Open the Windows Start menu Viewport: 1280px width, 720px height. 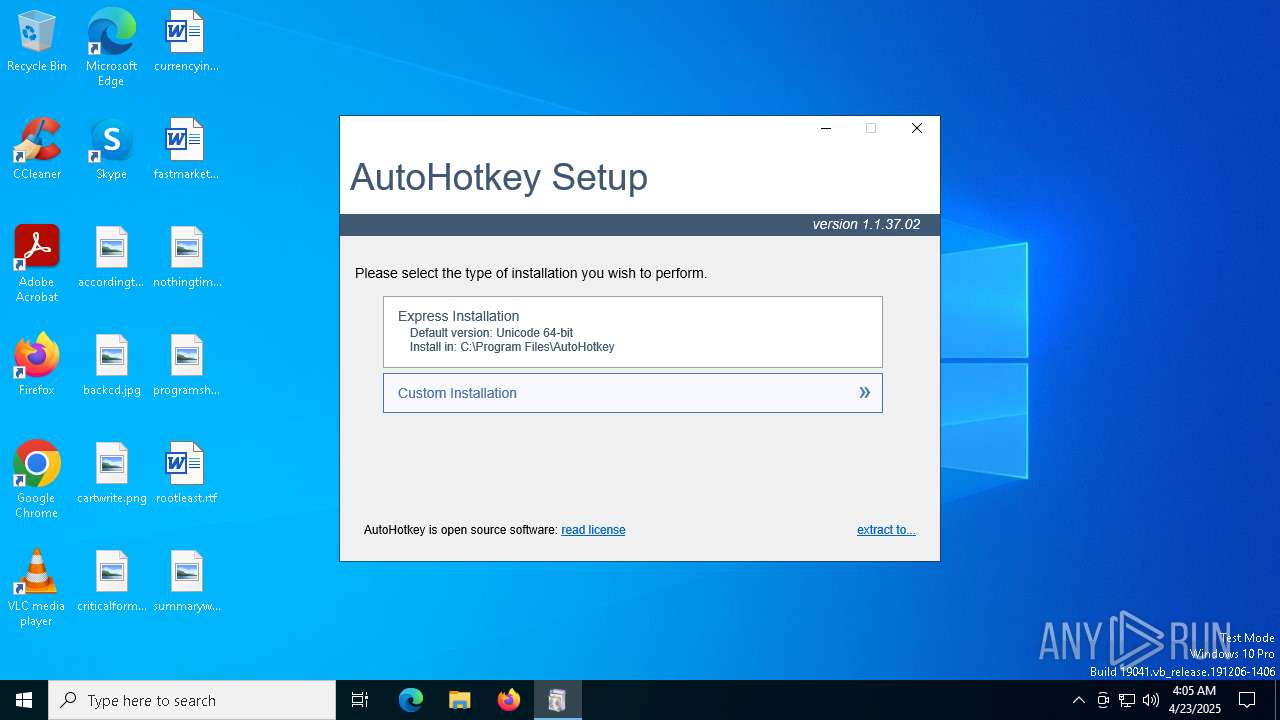coord(24,700)
